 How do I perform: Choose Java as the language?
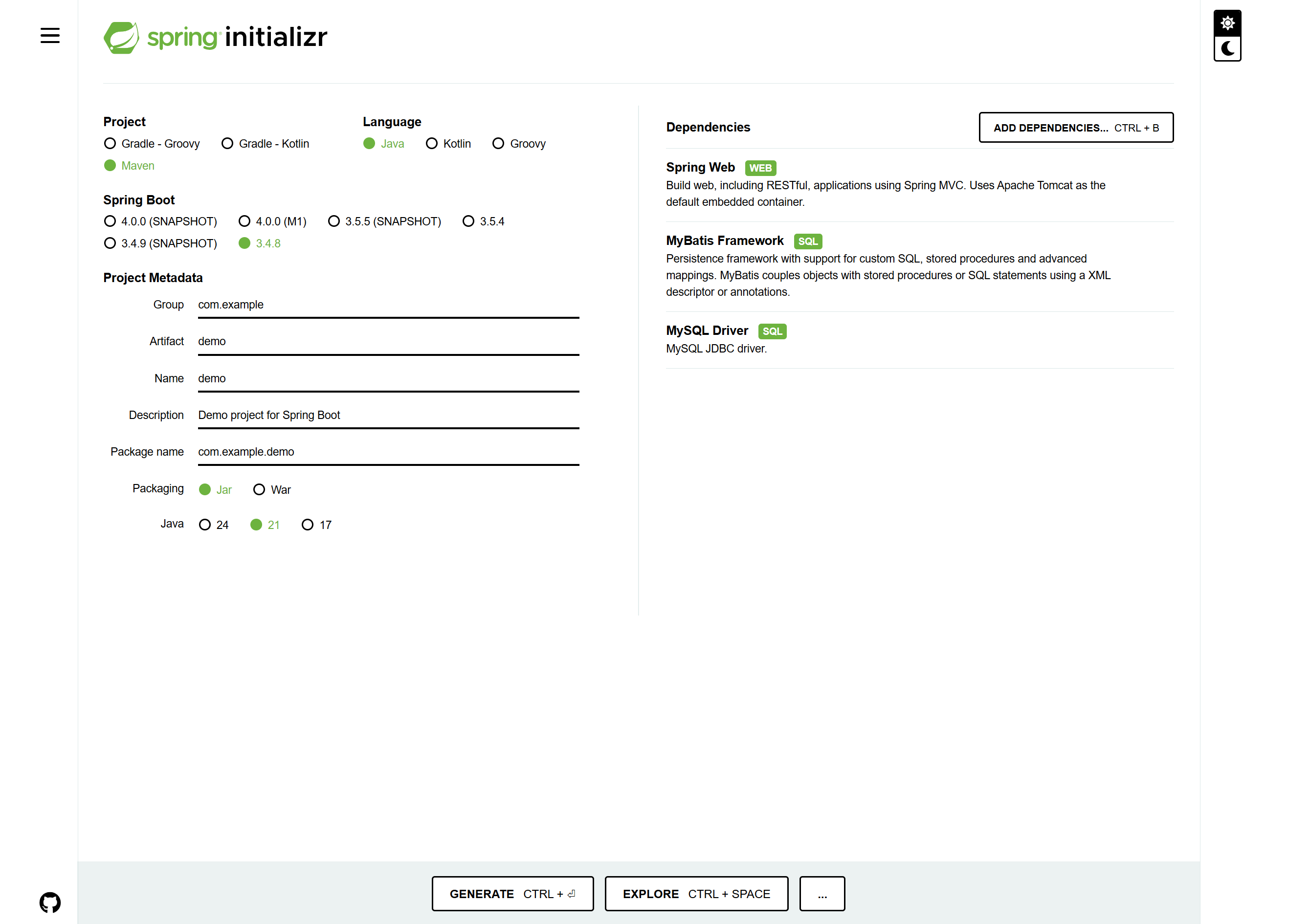click(x=384, y=144)
